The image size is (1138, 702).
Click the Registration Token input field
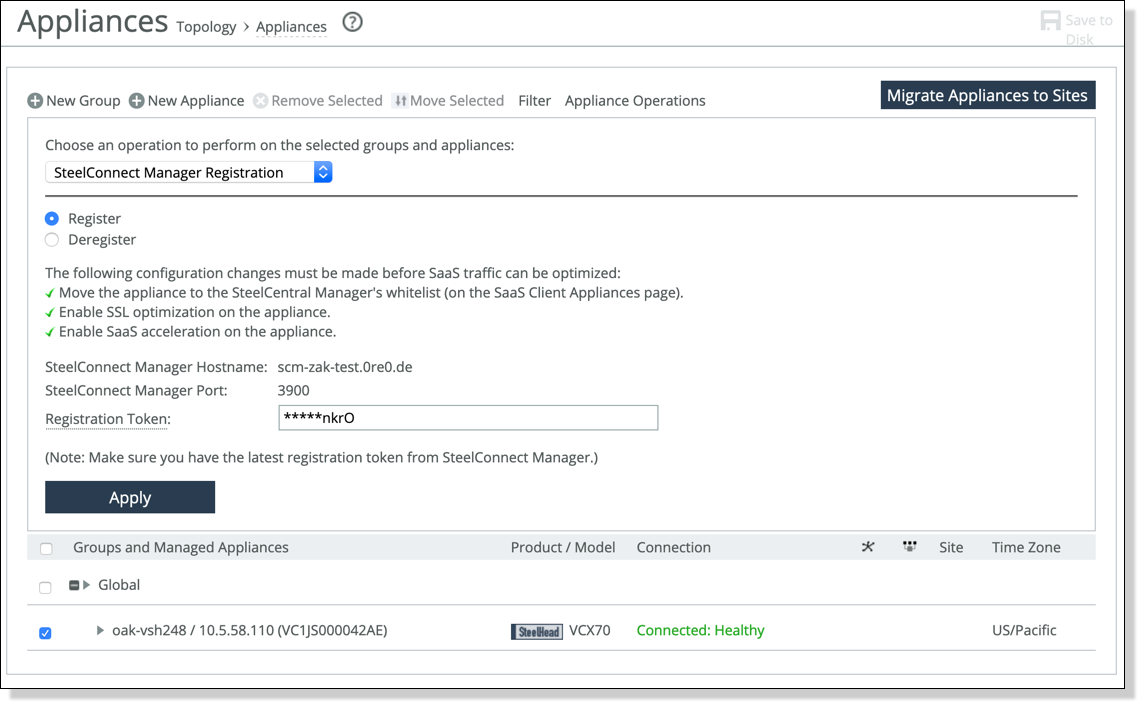point(468,417)
